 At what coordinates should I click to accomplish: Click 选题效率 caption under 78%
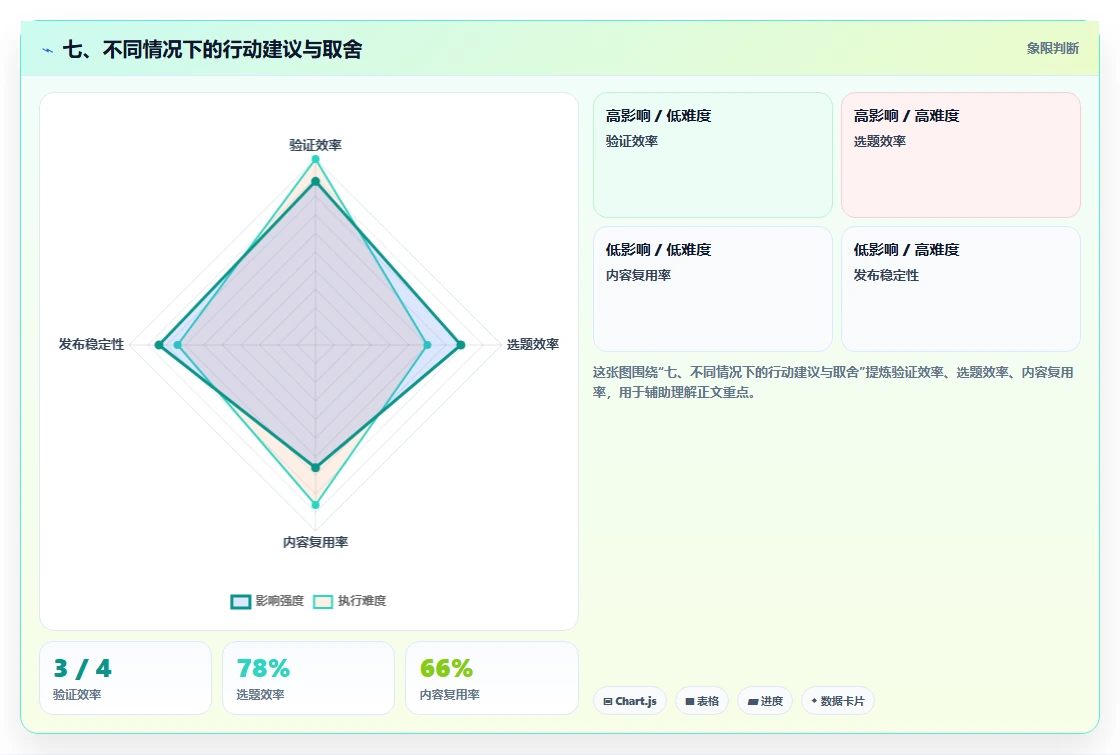tap(260, 694)
